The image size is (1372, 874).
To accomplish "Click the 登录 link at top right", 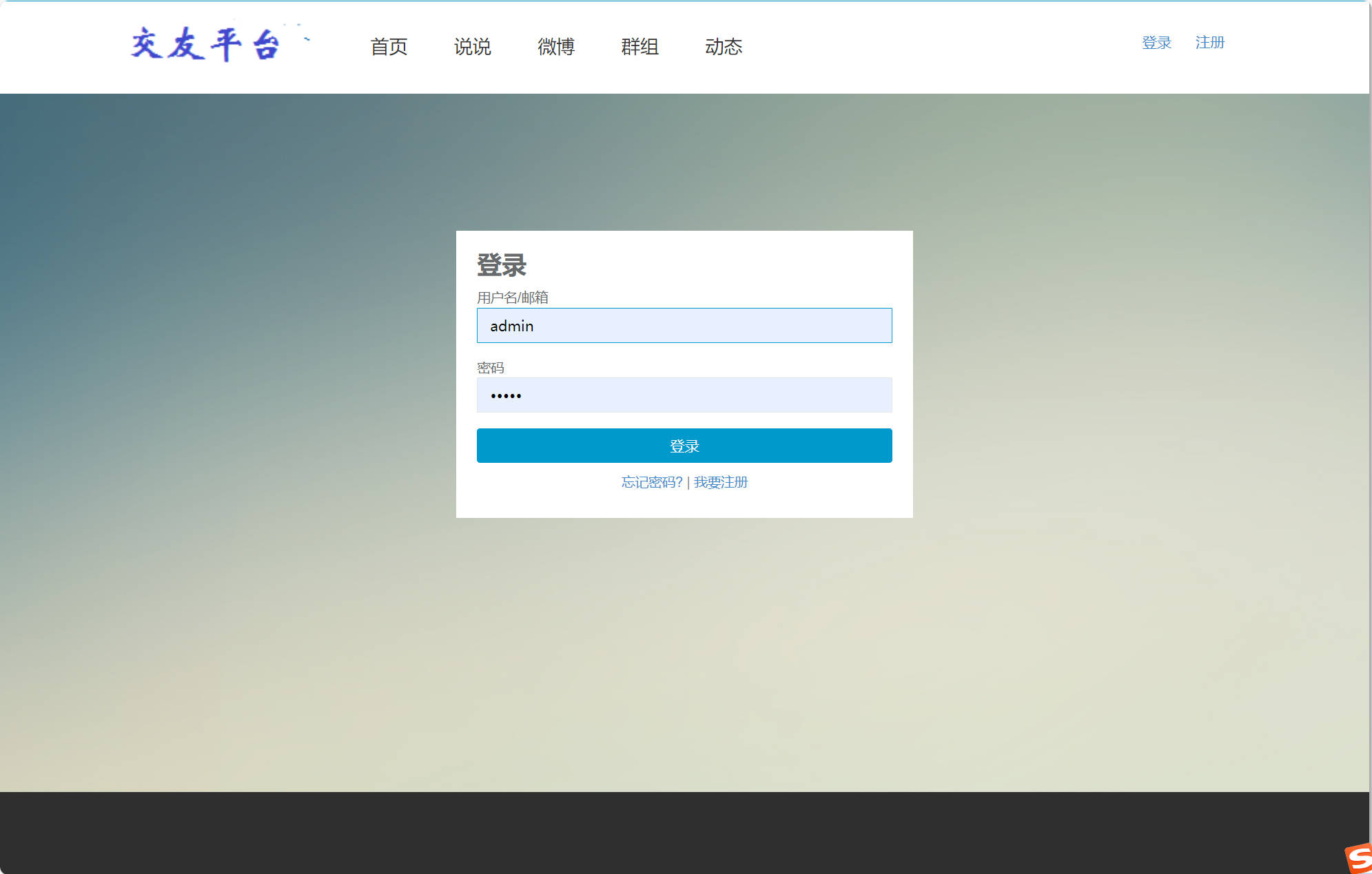I will pyautogui.click(x=1156, y=42).
